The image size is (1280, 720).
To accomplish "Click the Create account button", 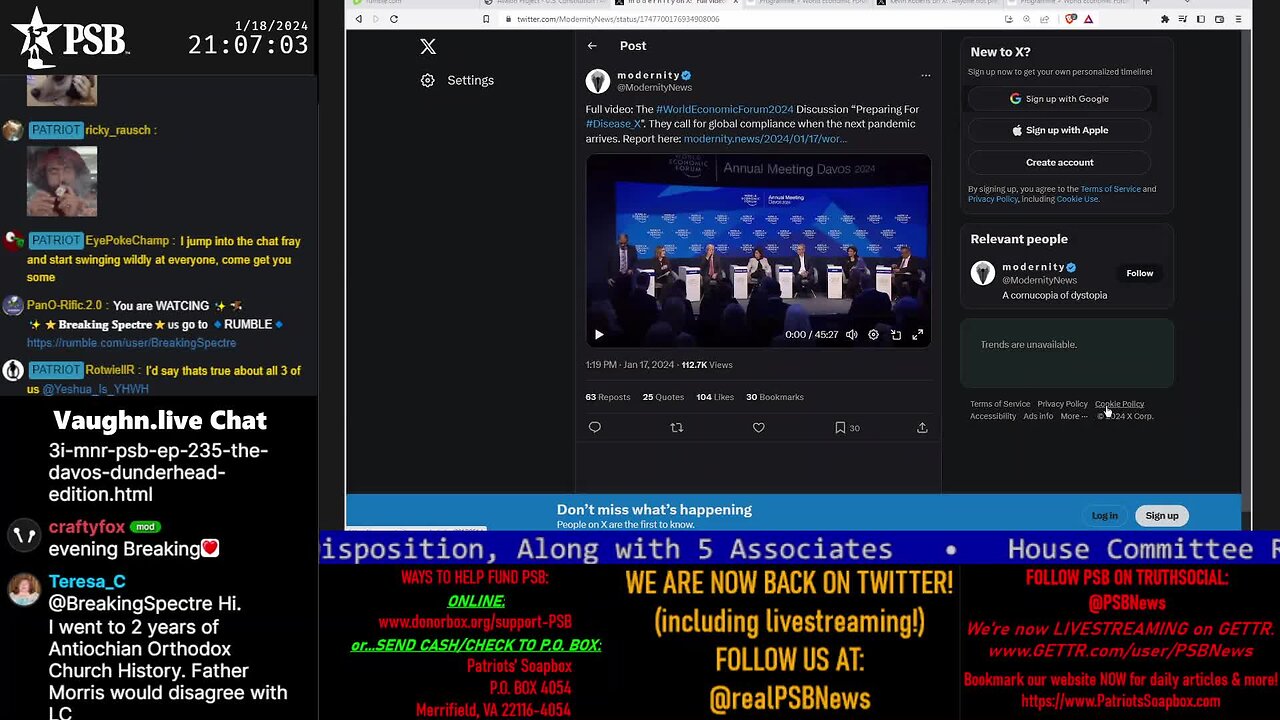I will tap(1060, 162).
